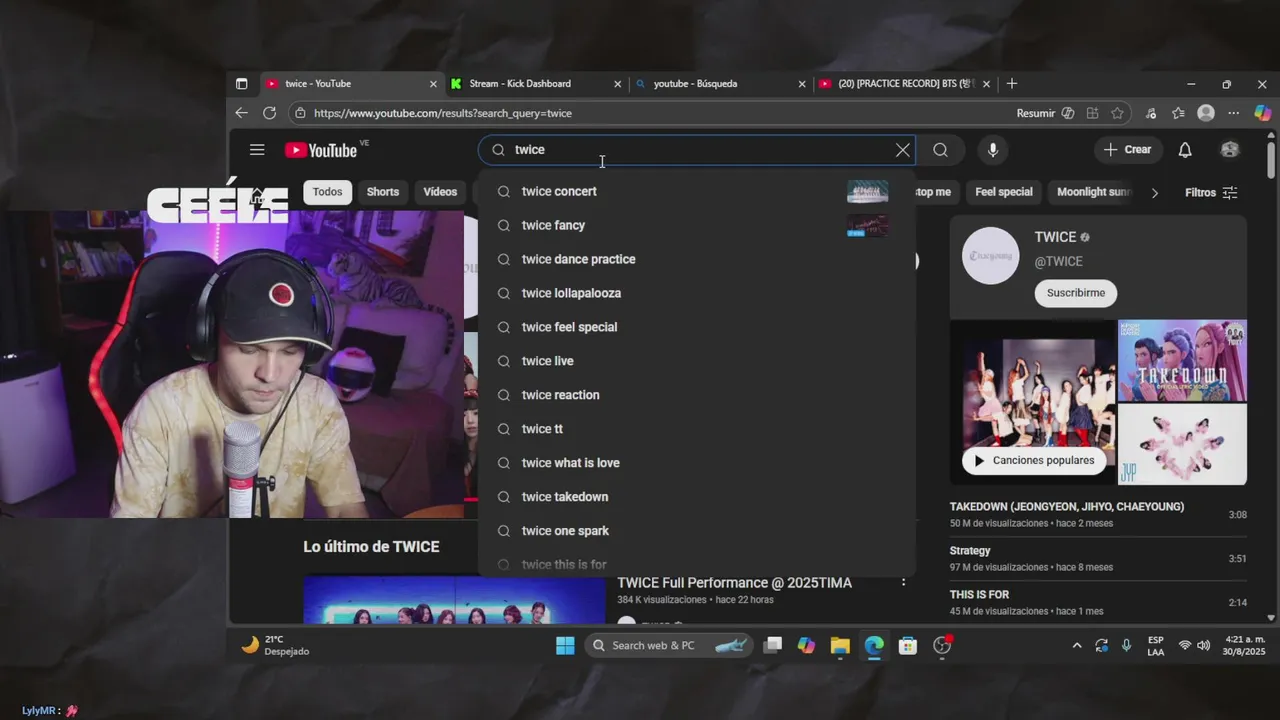This screenshot has height=720, width=1280.
Task: Open the Strategy song row
Action: [x=1098, y=558]
